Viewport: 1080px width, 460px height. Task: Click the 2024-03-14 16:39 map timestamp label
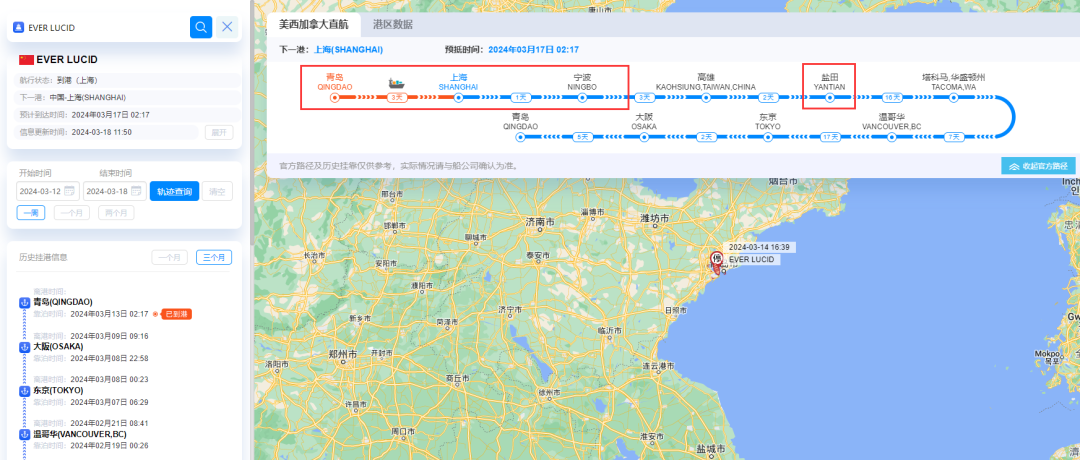coord(758,247)
